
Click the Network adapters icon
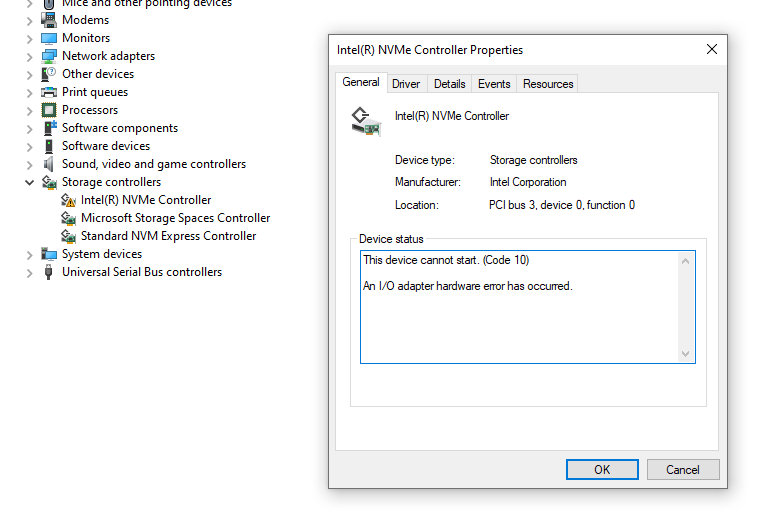pos(49,56)
